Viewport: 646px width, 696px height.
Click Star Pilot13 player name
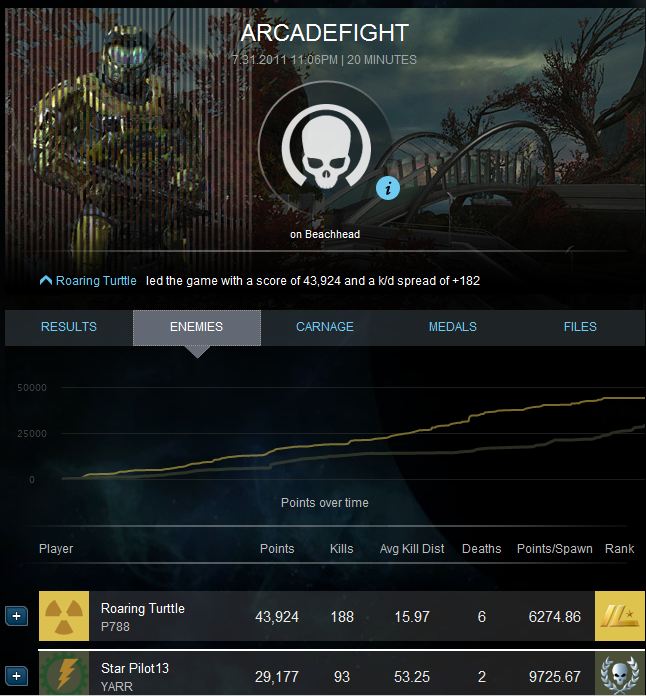tap(135, 668)
